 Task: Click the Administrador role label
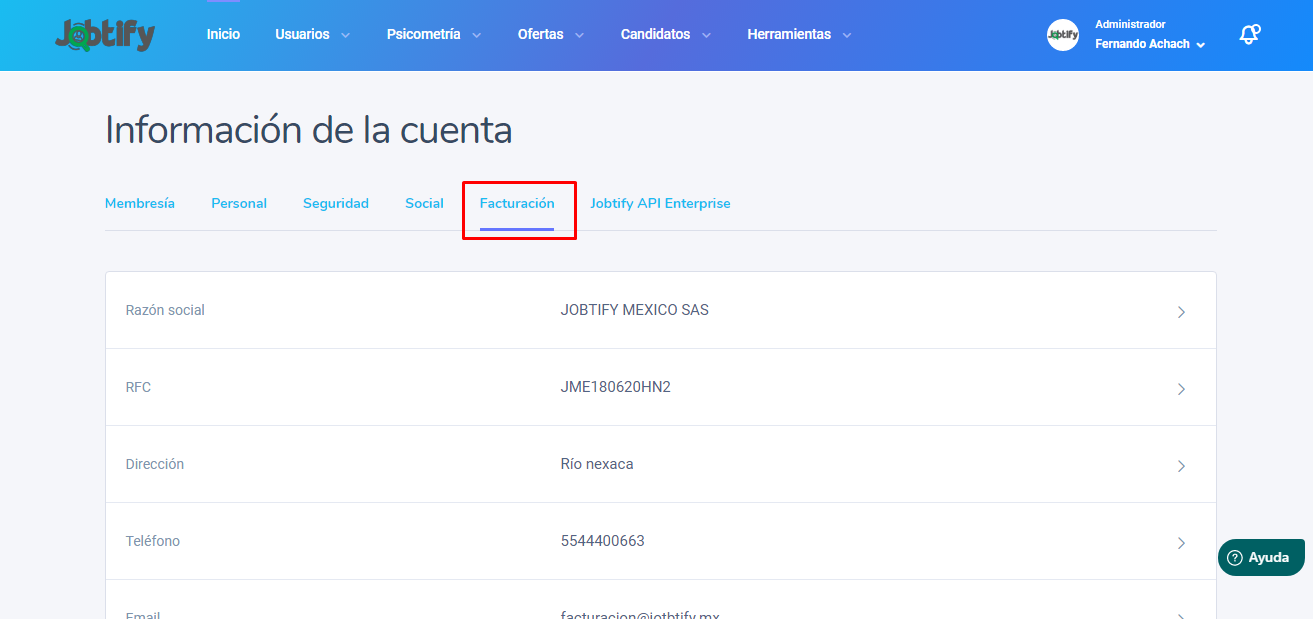tap(1130, 24)
